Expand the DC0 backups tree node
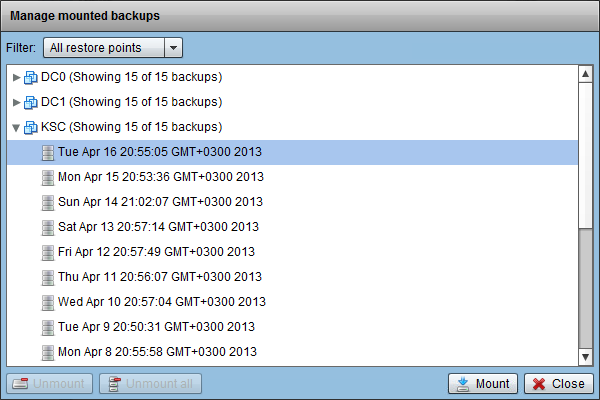 pos(16,77)
